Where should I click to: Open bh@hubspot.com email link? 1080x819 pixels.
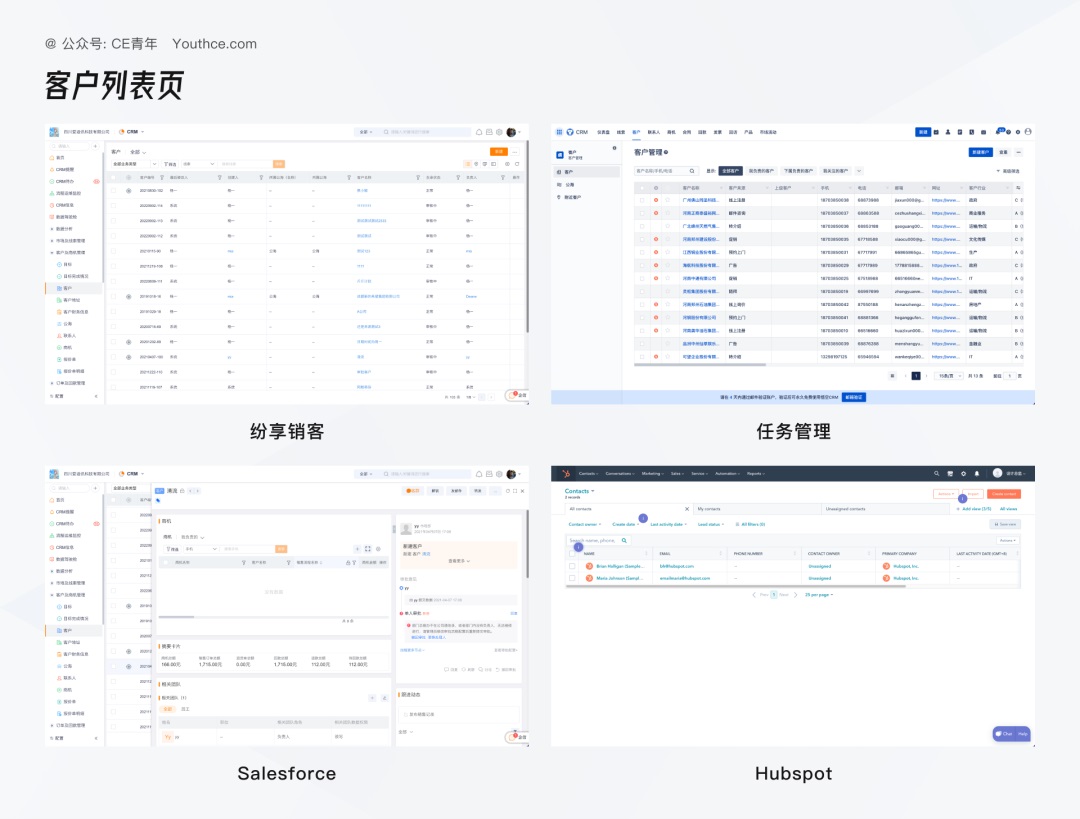click(x=676, y=566)
